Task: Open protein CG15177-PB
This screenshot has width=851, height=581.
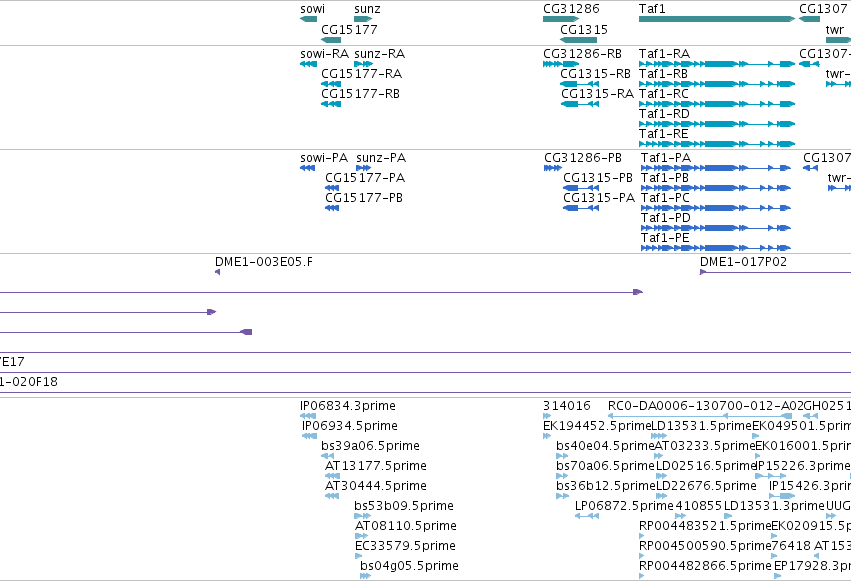Action: [332, 208]
